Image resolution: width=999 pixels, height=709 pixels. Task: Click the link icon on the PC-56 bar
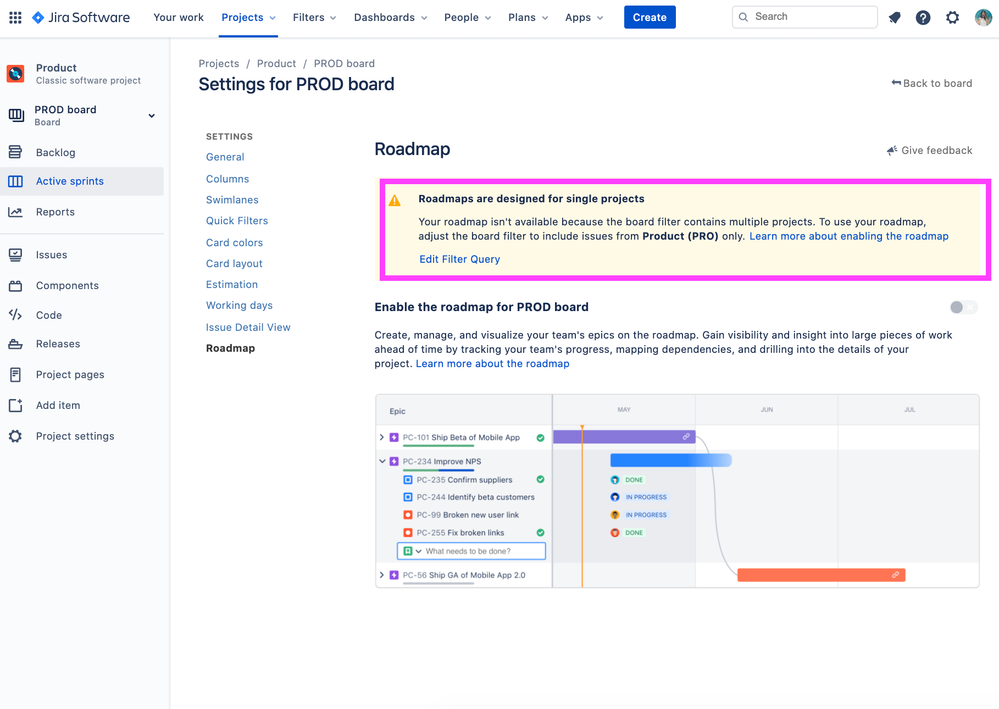[x=895, y=575]
